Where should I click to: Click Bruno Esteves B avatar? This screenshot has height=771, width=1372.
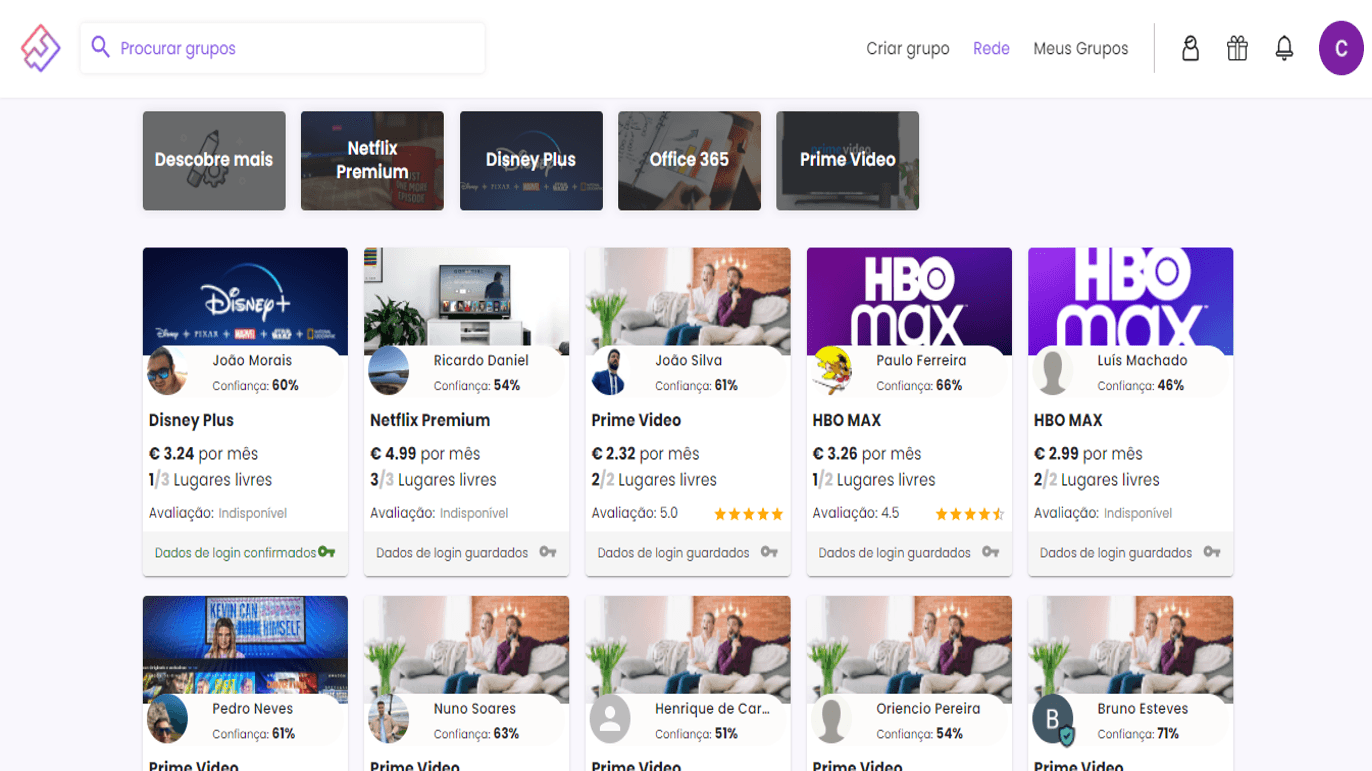tap(1052, 719)
